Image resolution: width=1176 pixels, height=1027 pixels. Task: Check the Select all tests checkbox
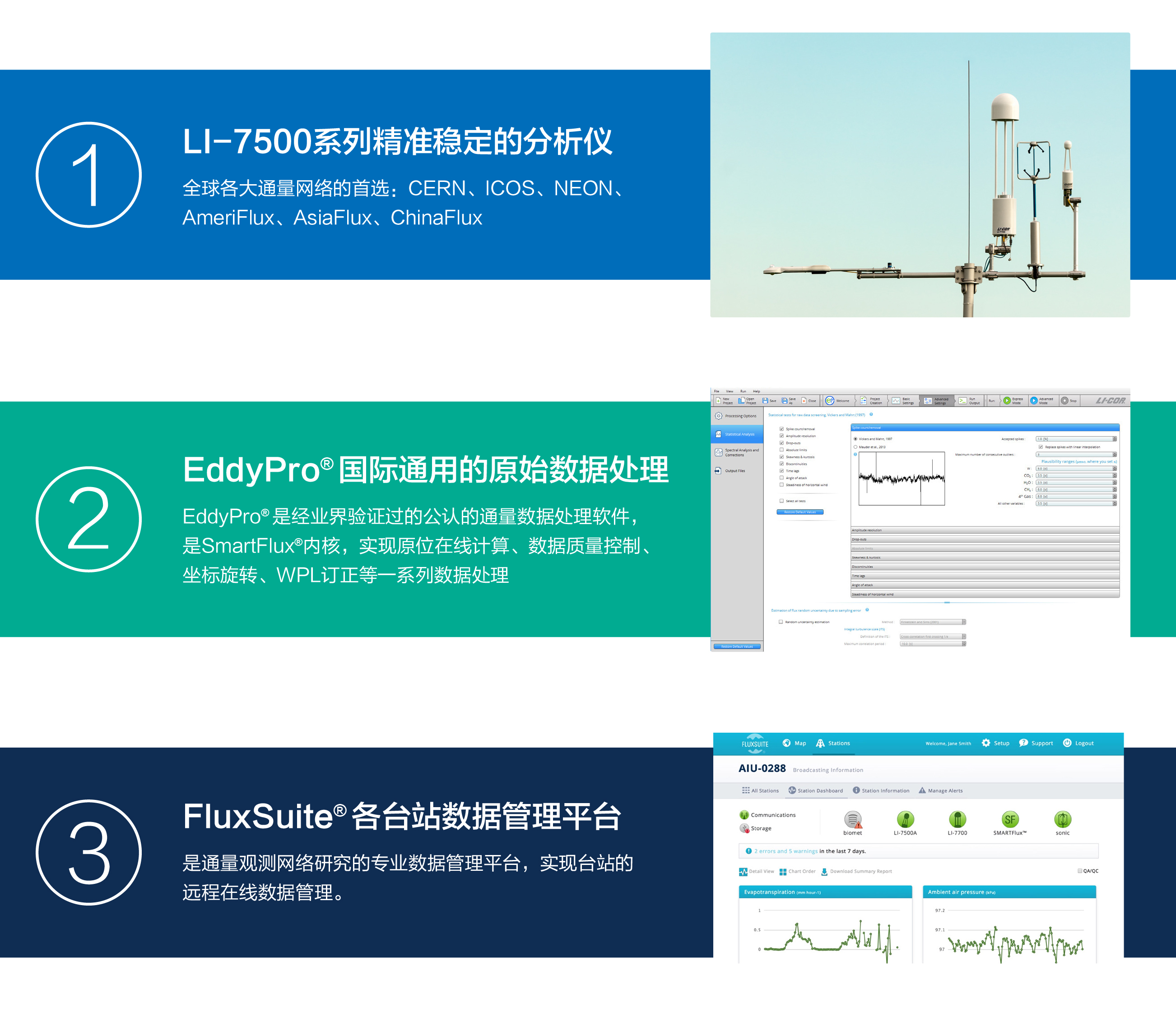pos(781,501)
